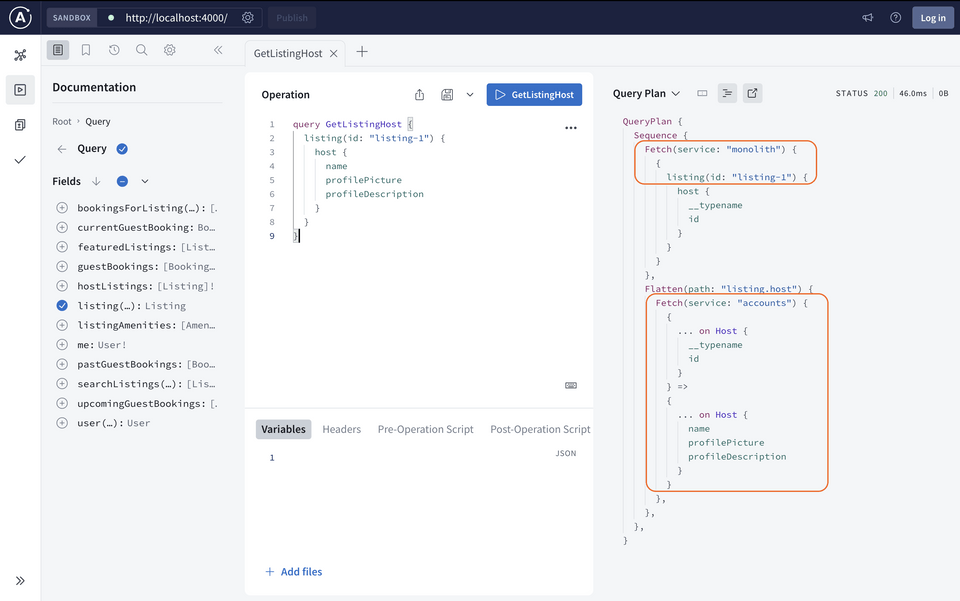This screenshot has height=601, width=960.
Task: Expand the save options chevron next to save icon
Action: click(x=467, y=93)
